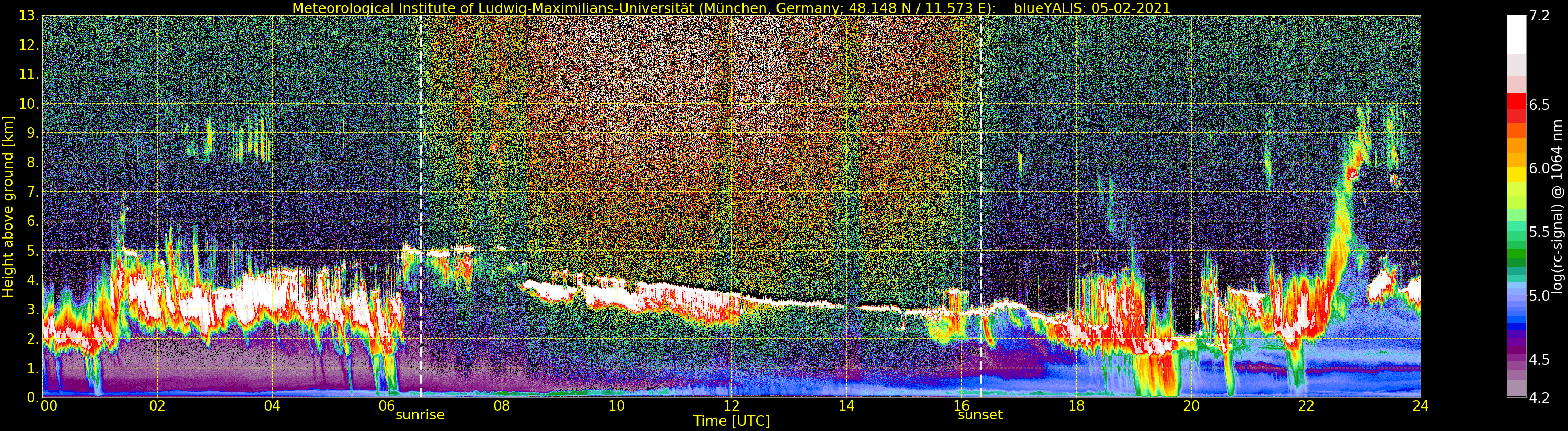Click the time axis tick label 22

point(1306,406)
